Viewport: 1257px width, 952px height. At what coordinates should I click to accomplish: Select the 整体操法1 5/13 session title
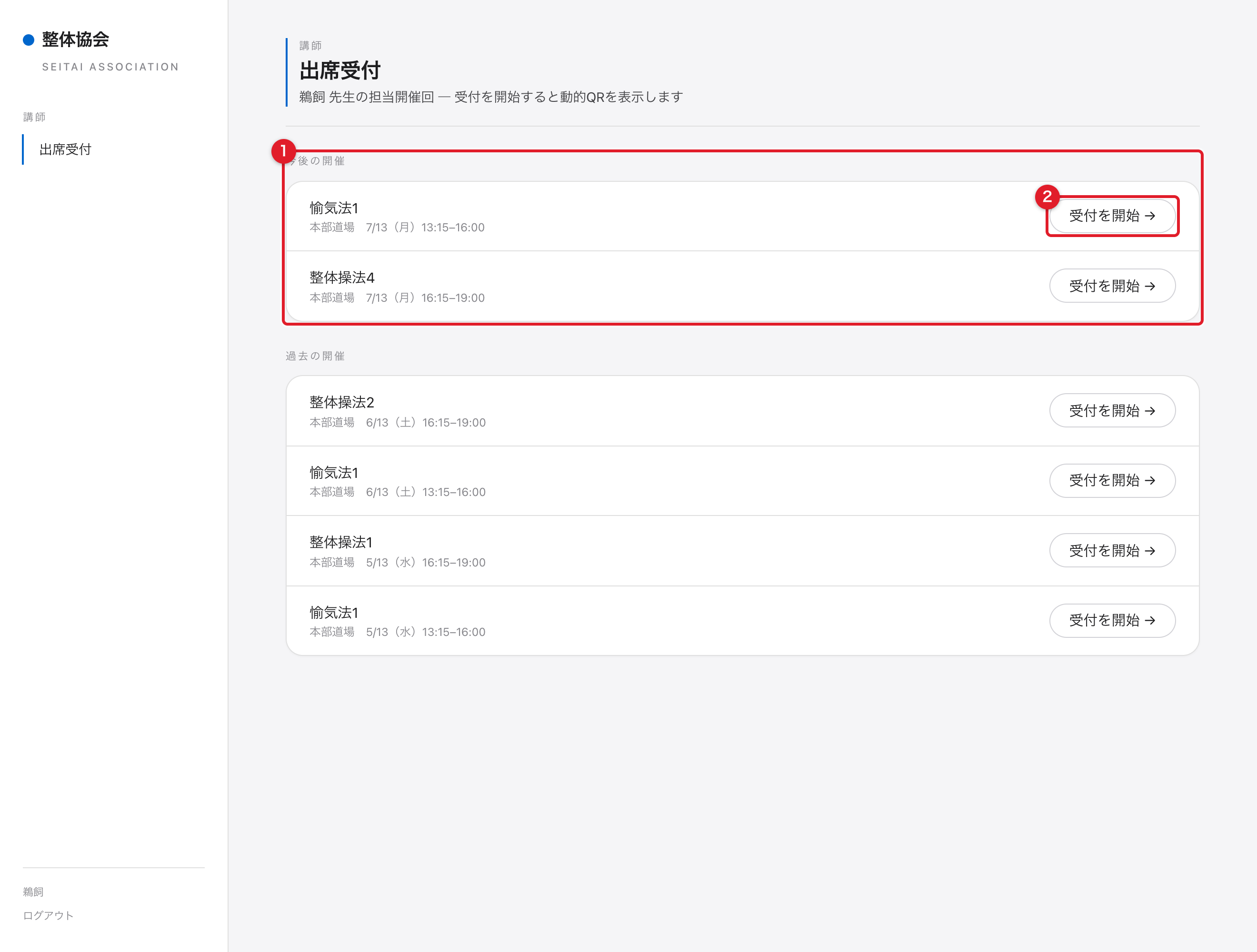coord(341,542)
